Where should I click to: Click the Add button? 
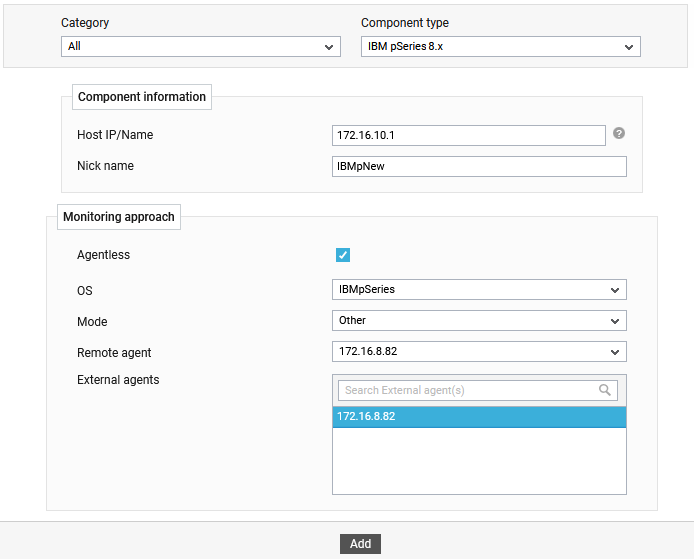[x=360, y=544]
